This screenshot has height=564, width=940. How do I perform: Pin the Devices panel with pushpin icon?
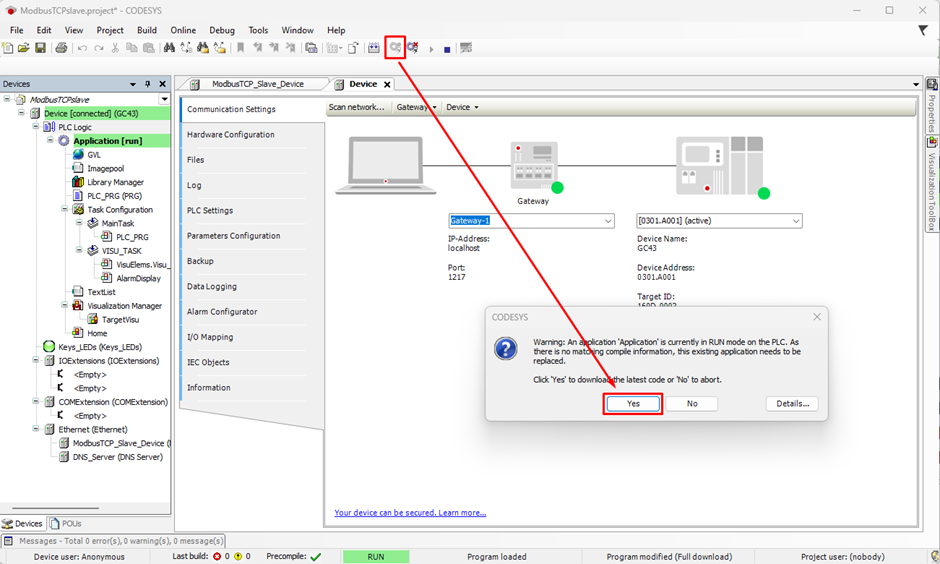pos(147,84)
